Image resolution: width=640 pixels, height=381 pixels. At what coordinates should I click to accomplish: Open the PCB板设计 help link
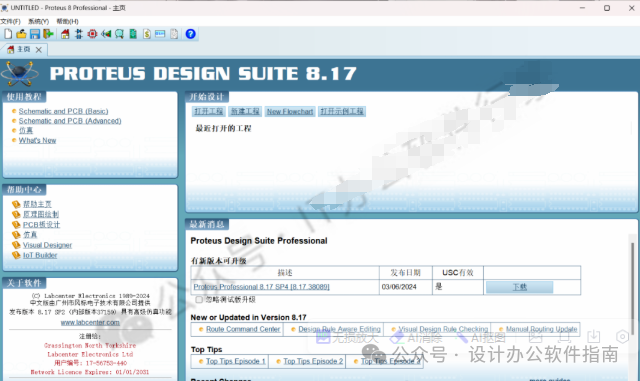pyautogui.click(x=41, y=225)
